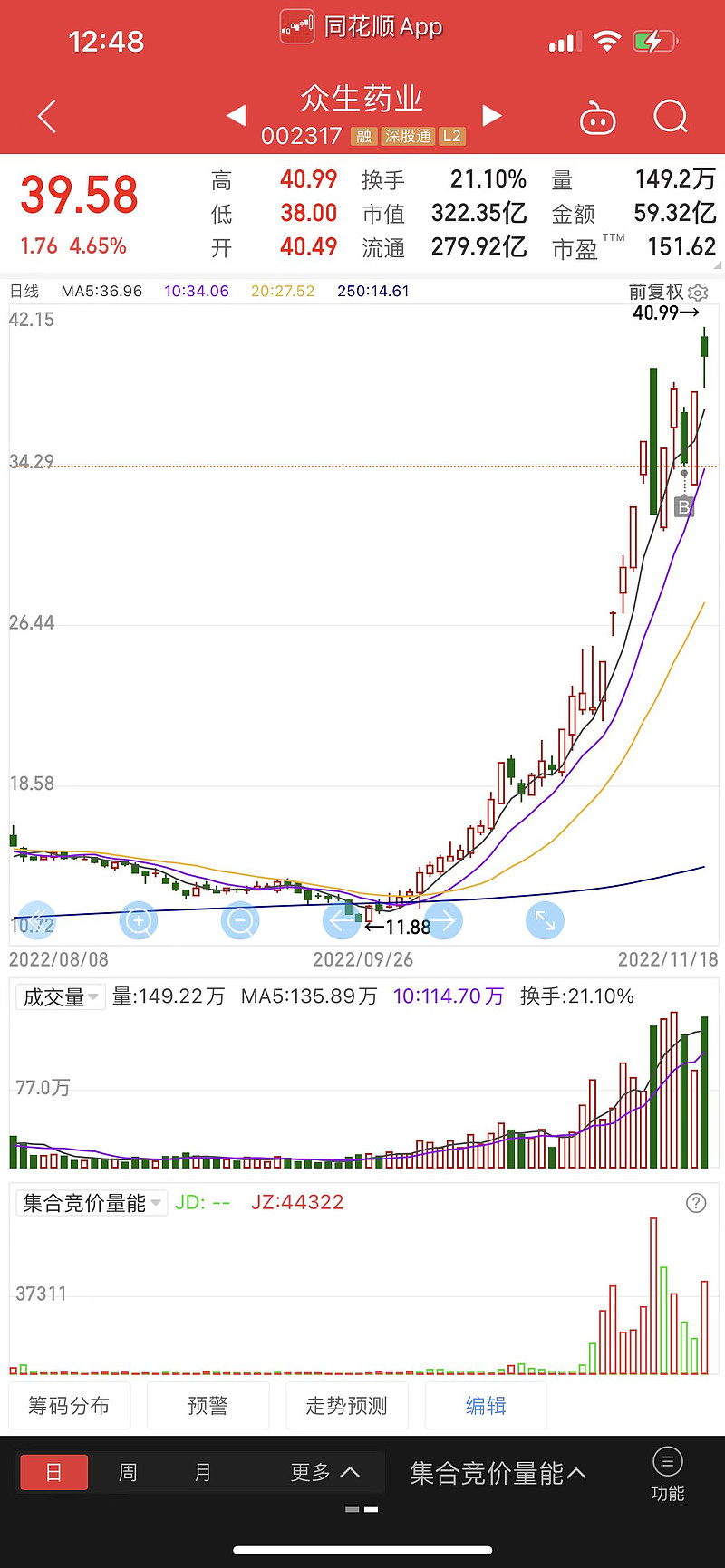725x1568 pixels.
Task: Switch to the 周 weekly tab
Action: (128, 1473)
